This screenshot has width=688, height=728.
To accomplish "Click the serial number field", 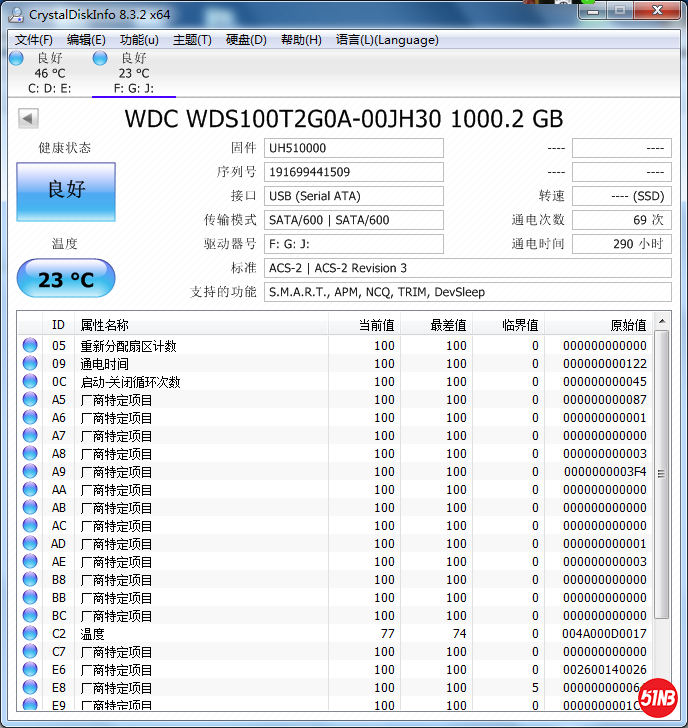I will [x=354, y=172].
